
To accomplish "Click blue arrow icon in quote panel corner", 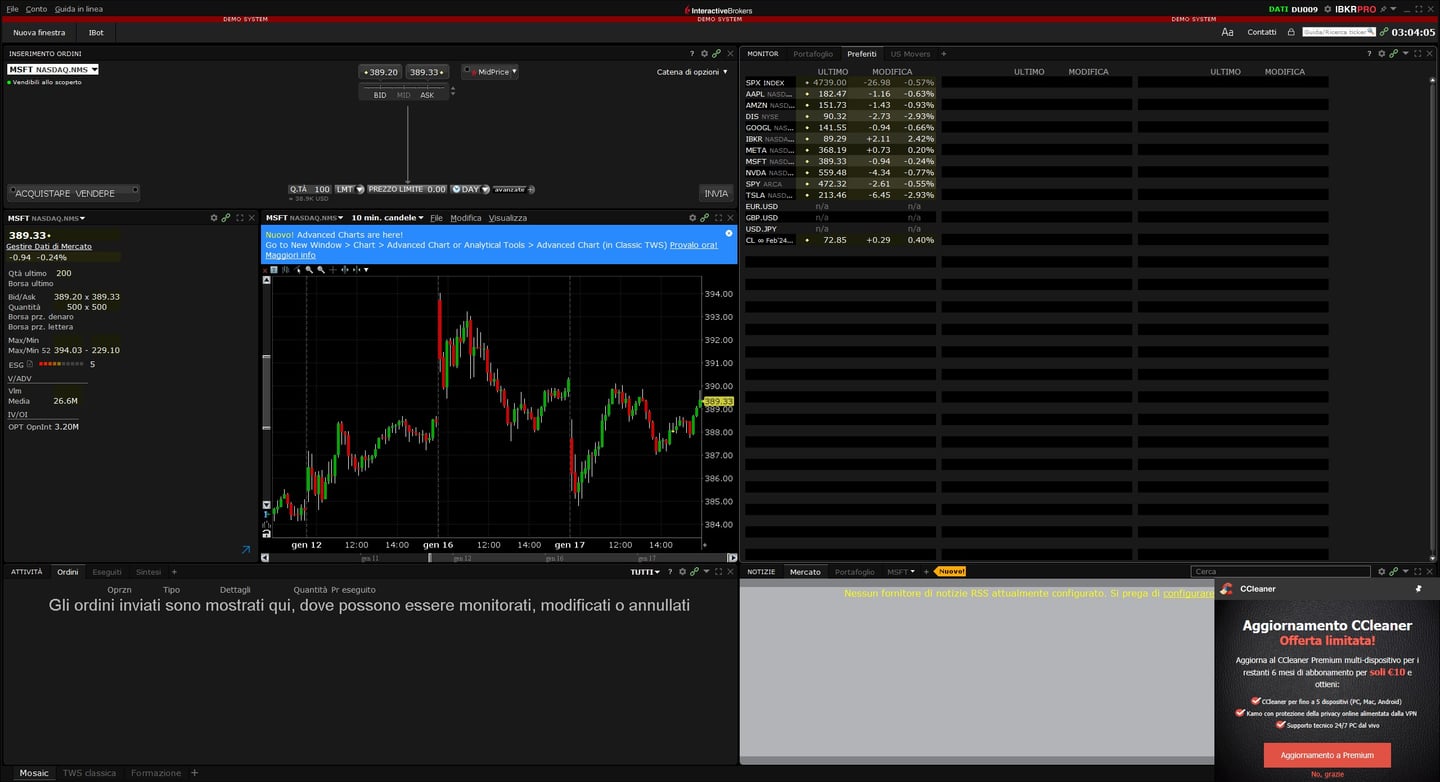I will point(246,549).
